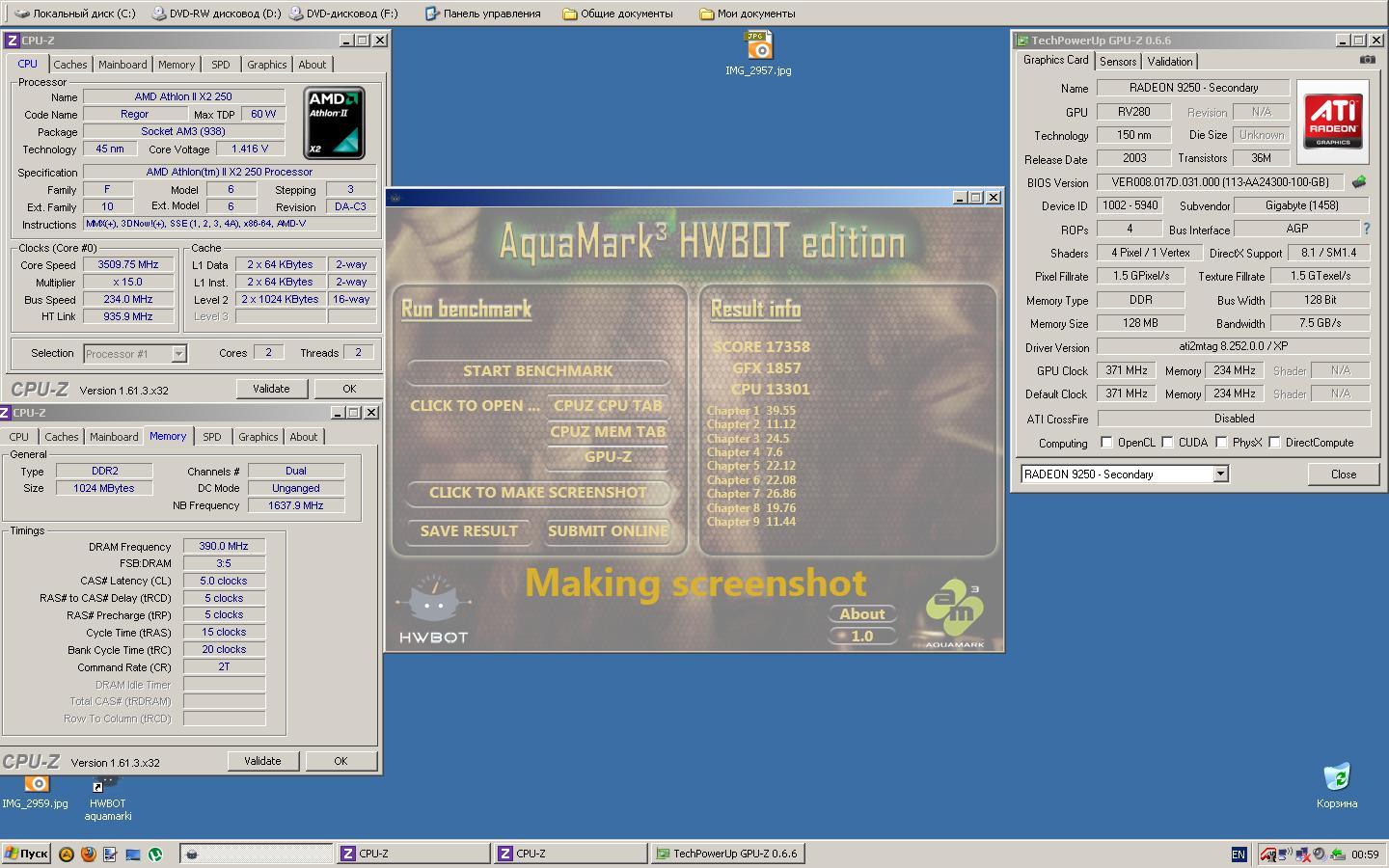Image resolution: width=1389 pixels, height=868 pixels.
Task: Click OK in lower CPU-Z window
Action: pos(340,761)
